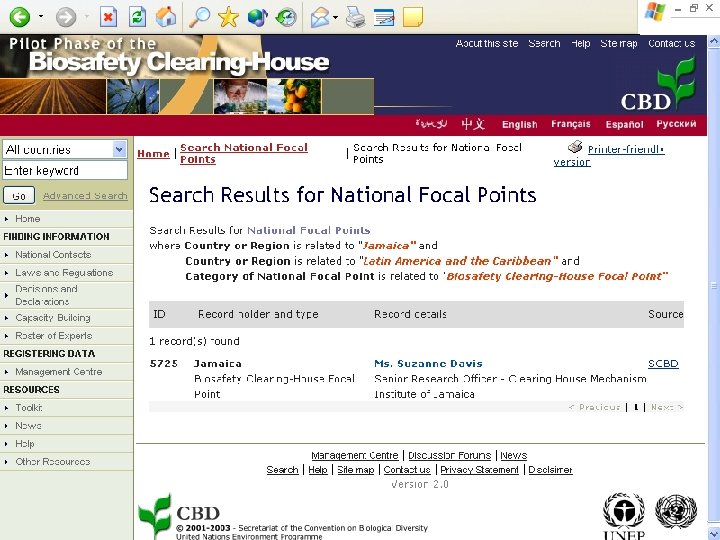Open the footer News link
This screenshot has height=540, width=720.
[513, 456]
